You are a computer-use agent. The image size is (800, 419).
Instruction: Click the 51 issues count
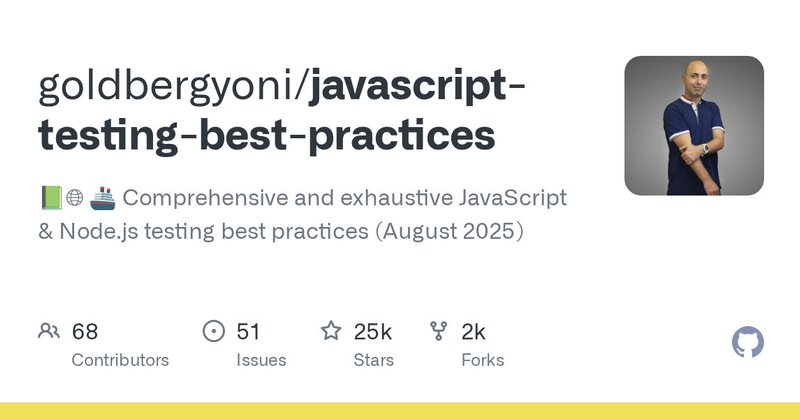pyautogui.click(x=248, y=332)
